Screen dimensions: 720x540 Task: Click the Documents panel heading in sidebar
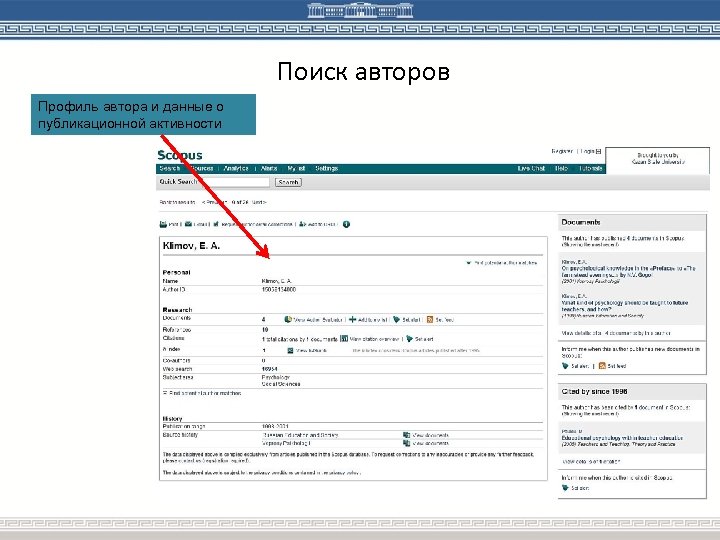[x=580, y=222]
